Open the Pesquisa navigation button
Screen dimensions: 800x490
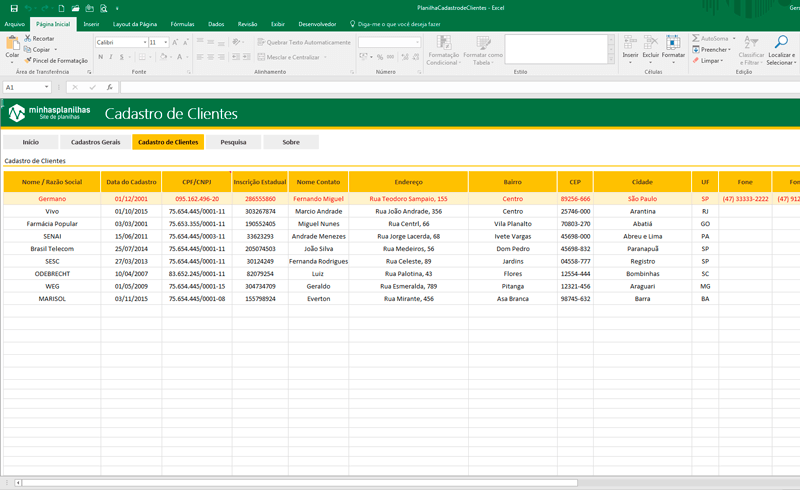coord(233,142)
